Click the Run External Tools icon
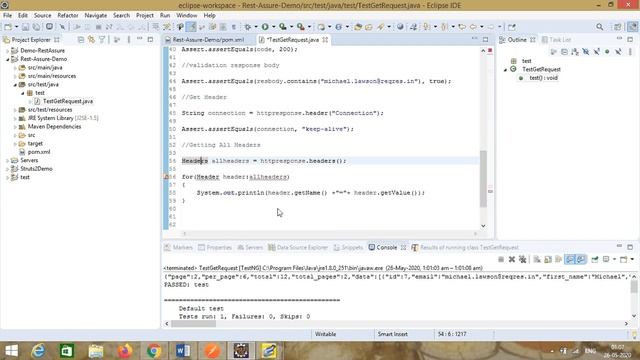 click(x=301, y=27)
